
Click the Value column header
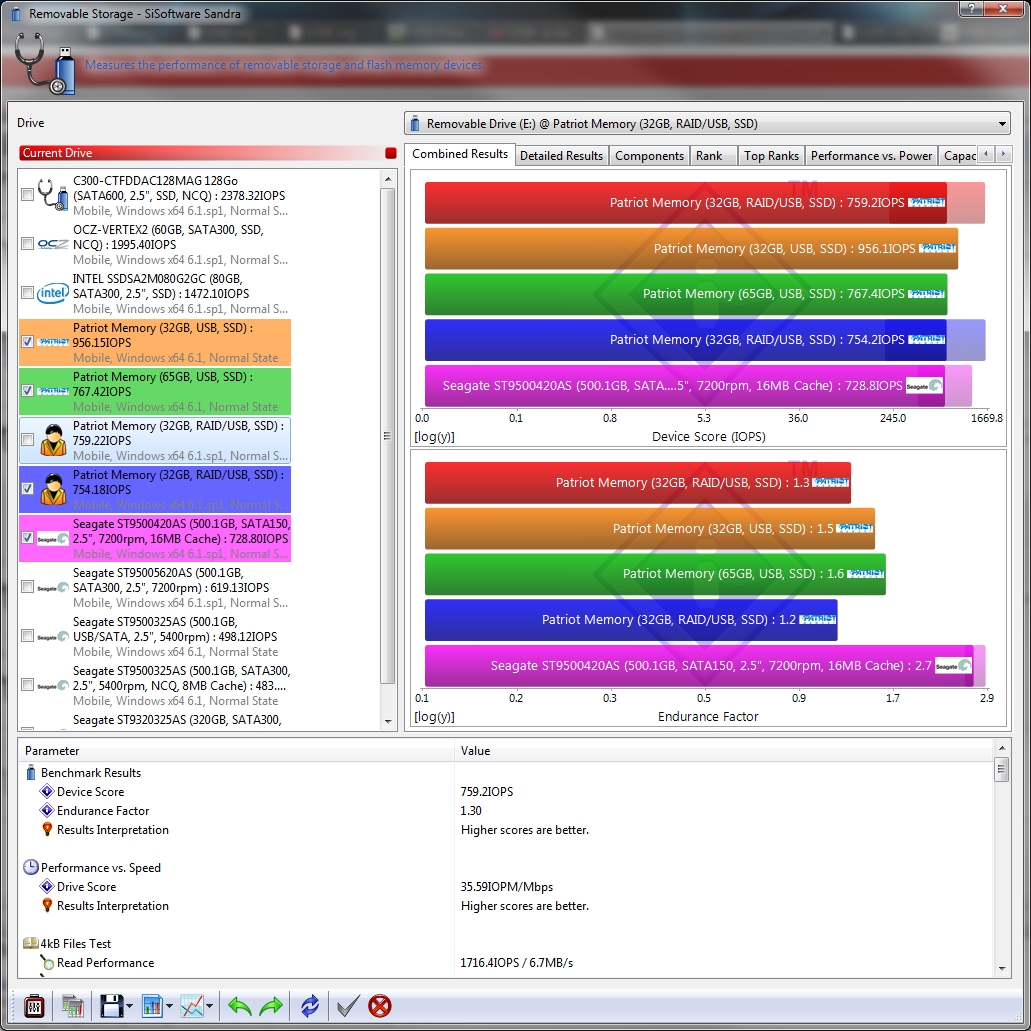tap(723, 751)
